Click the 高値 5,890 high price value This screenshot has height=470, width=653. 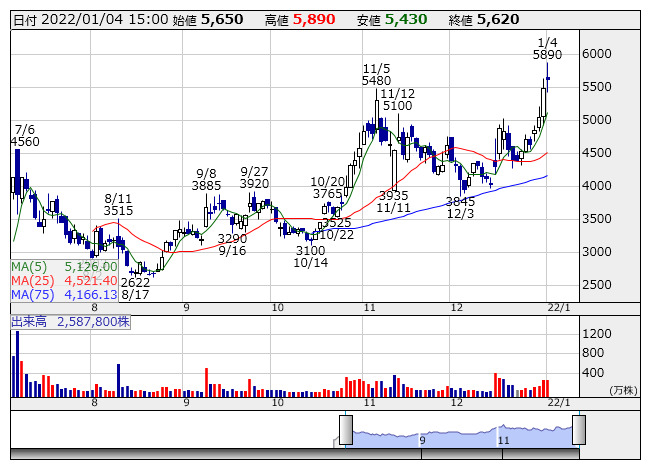[x=300, y=20]
